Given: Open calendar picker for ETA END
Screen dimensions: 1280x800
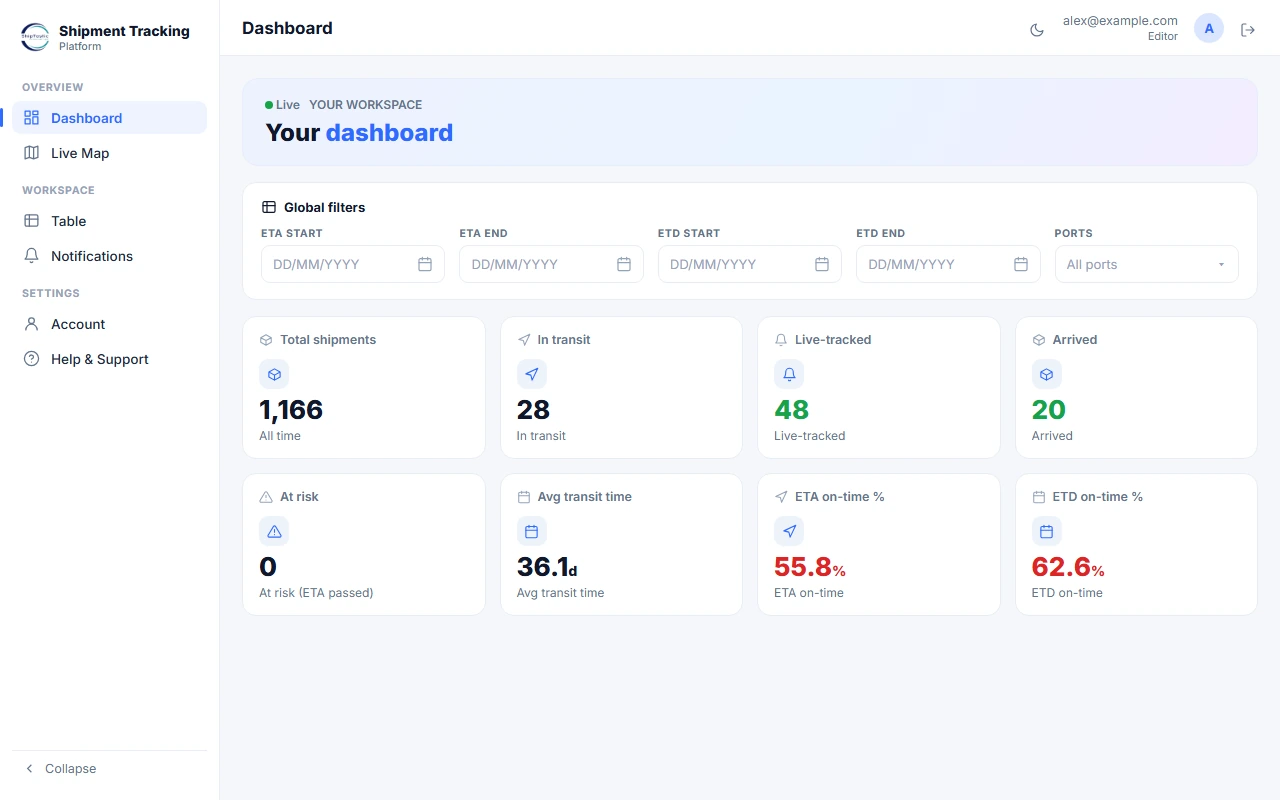Looking at the screenshot, I should coord(624,264).
